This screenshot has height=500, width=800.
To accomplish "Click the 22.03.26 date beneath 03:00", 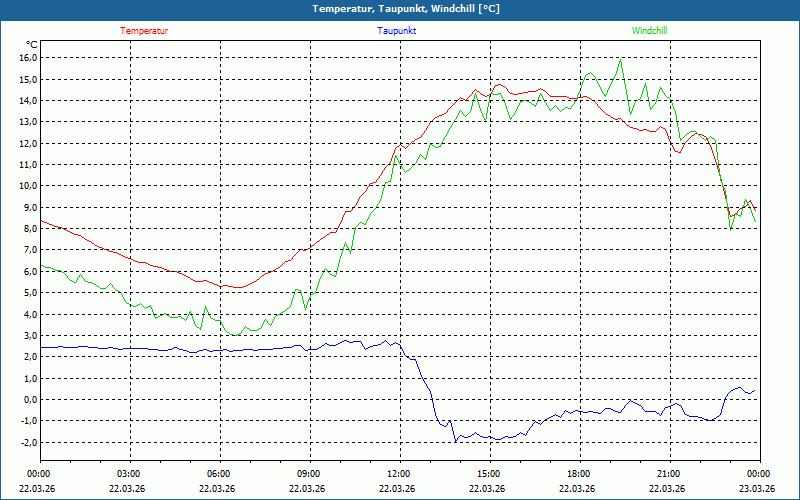I will (127, 488).
